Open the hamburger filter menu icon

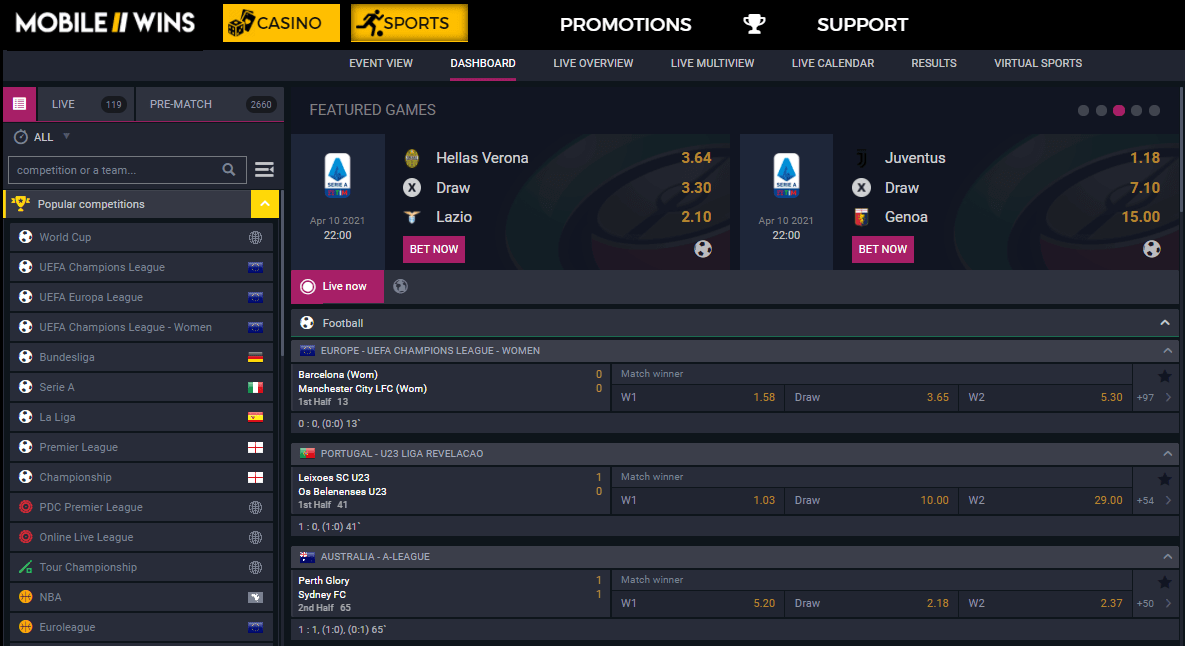click(265, 169)
